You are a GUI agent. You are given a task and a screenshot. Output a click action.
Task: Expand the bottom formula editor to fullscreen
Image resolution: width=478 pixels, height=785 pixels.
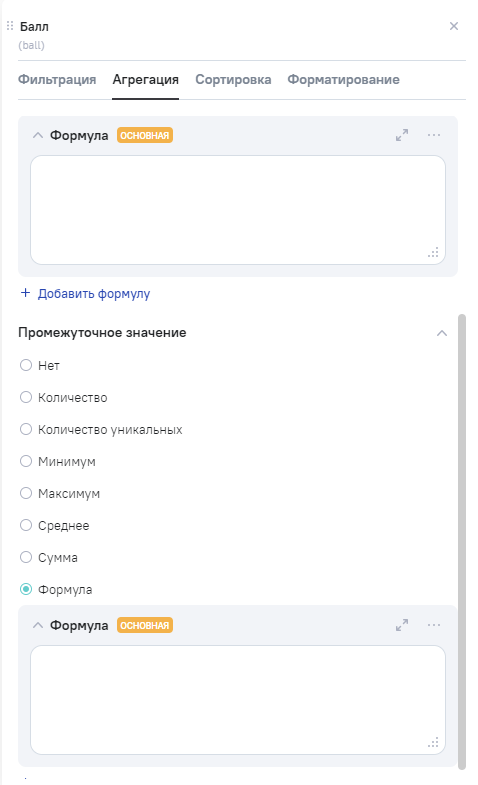click(402, 625)
